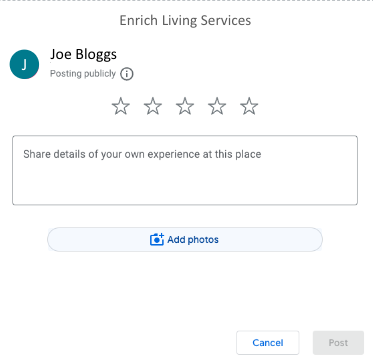373x361 pixels.
Task: Click the Joe Bloggs account name
Action: pos(83,54)
